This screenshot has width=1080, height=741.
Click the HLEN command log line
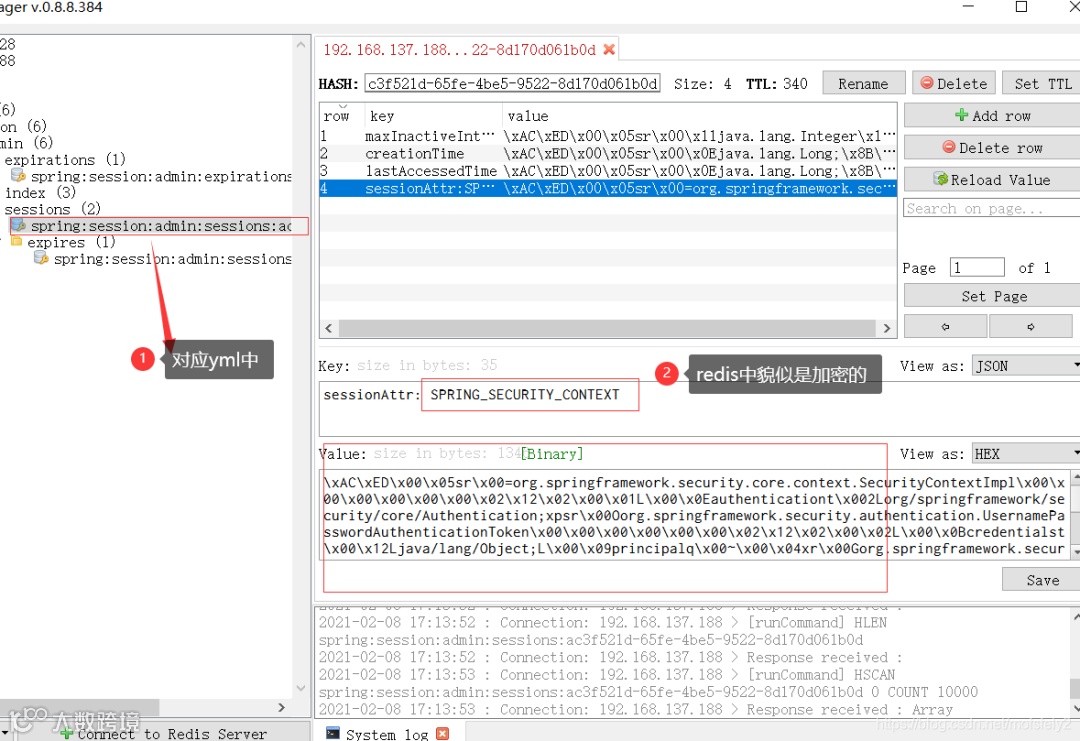point(603,623)
